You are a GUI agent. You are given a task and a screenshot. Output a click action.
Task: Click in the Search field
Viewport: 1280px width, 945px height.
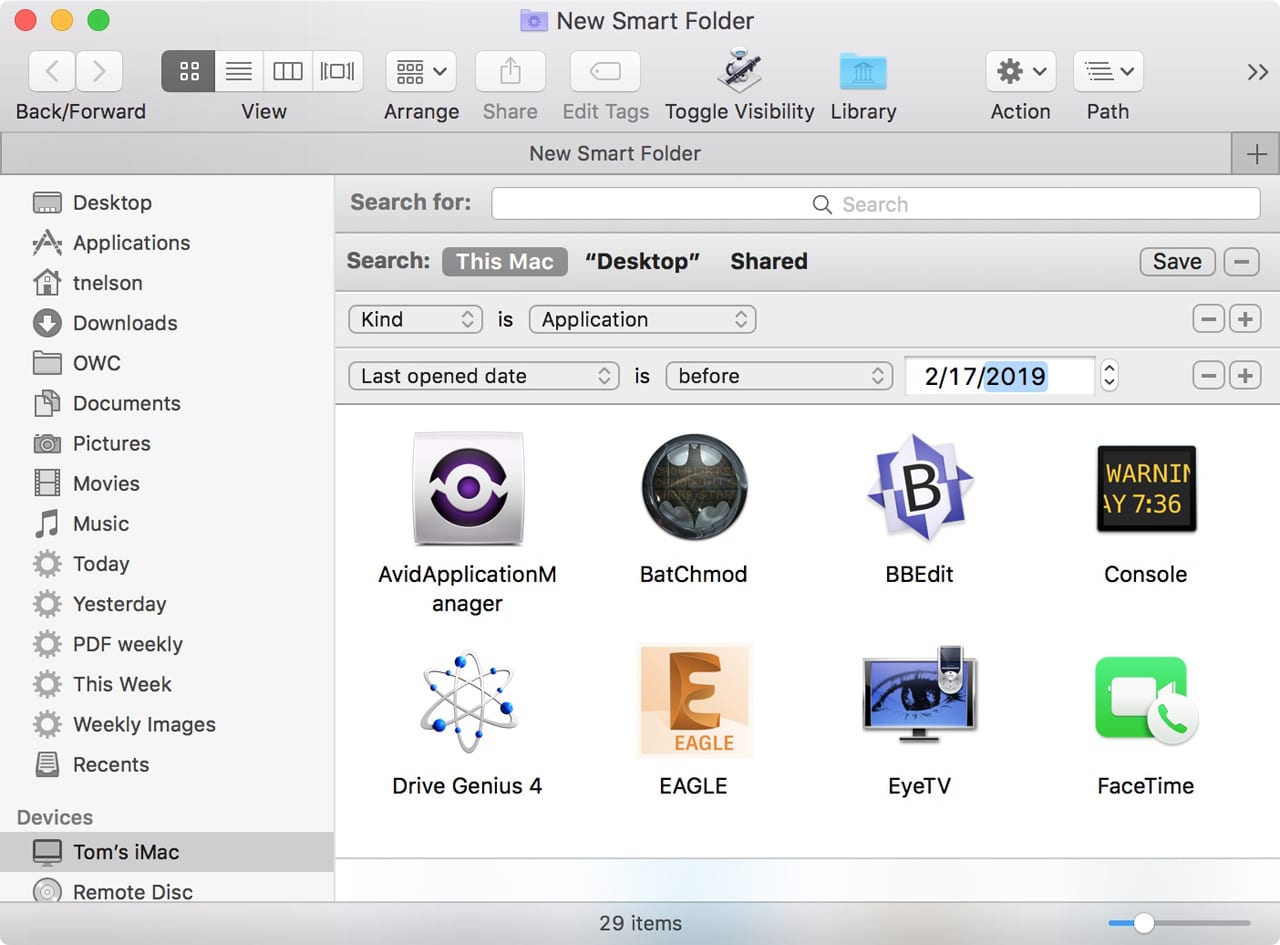[875, 204]
